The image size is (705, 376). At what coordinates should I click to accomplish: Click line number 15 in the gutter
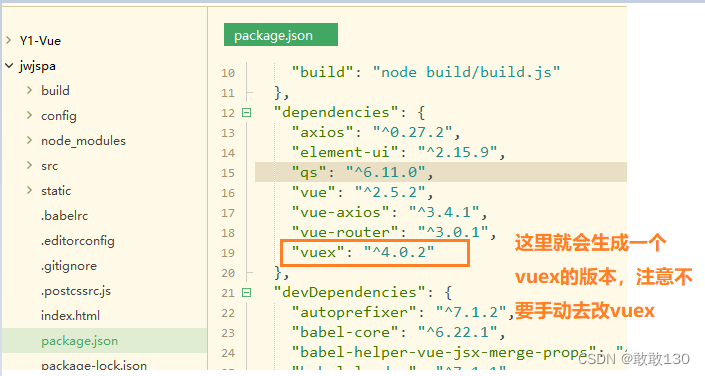[x=228, y=173]
